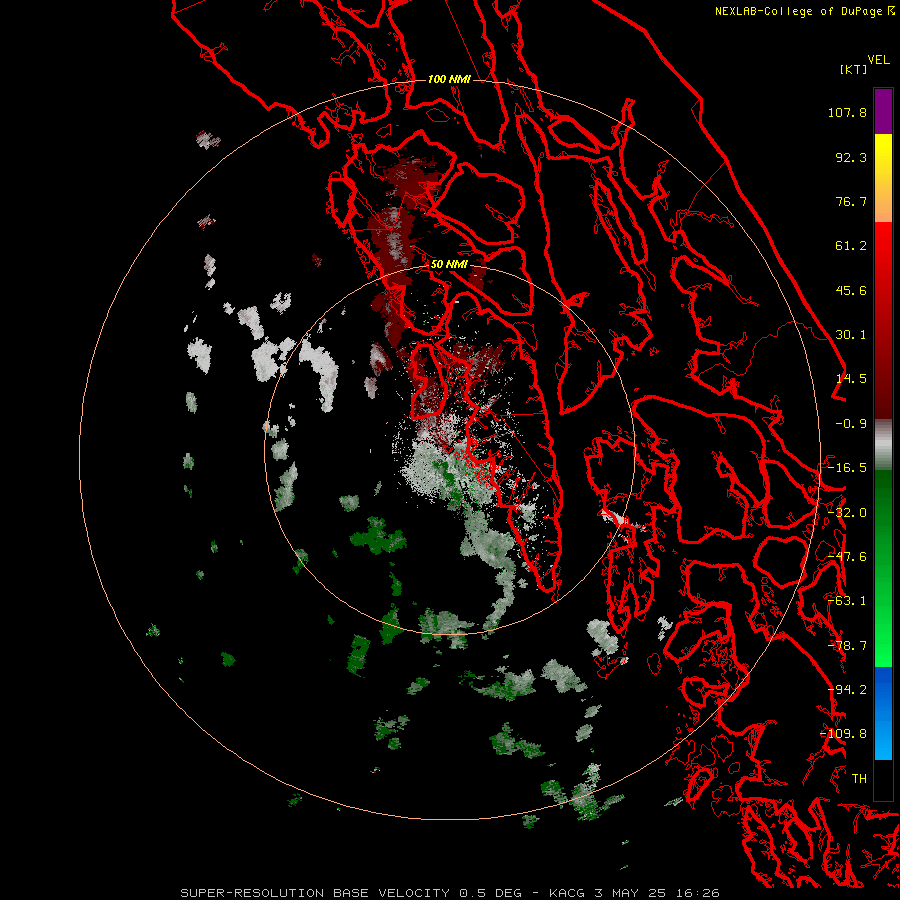This screenshot has height=900, width=900.
Task: Click the -16.5 value on the velocity scale
Action: pos(847,468)
